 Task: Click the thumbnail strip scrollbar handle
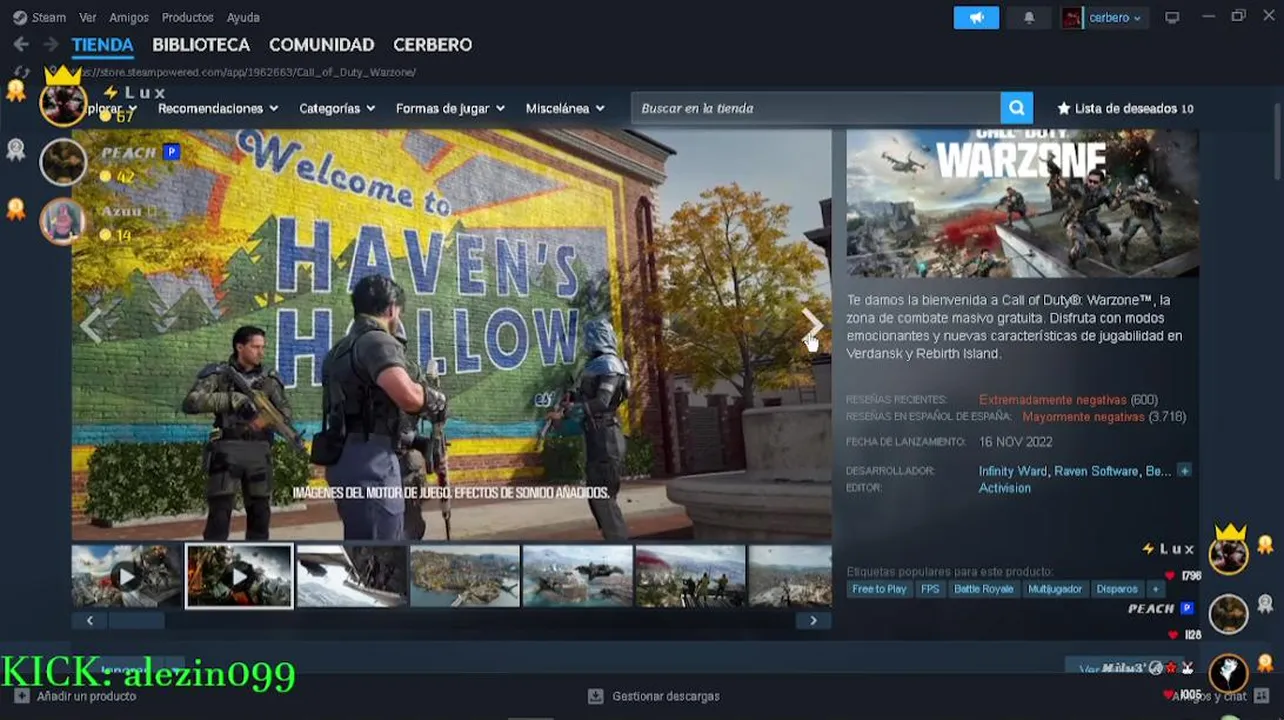pos(136,621)
